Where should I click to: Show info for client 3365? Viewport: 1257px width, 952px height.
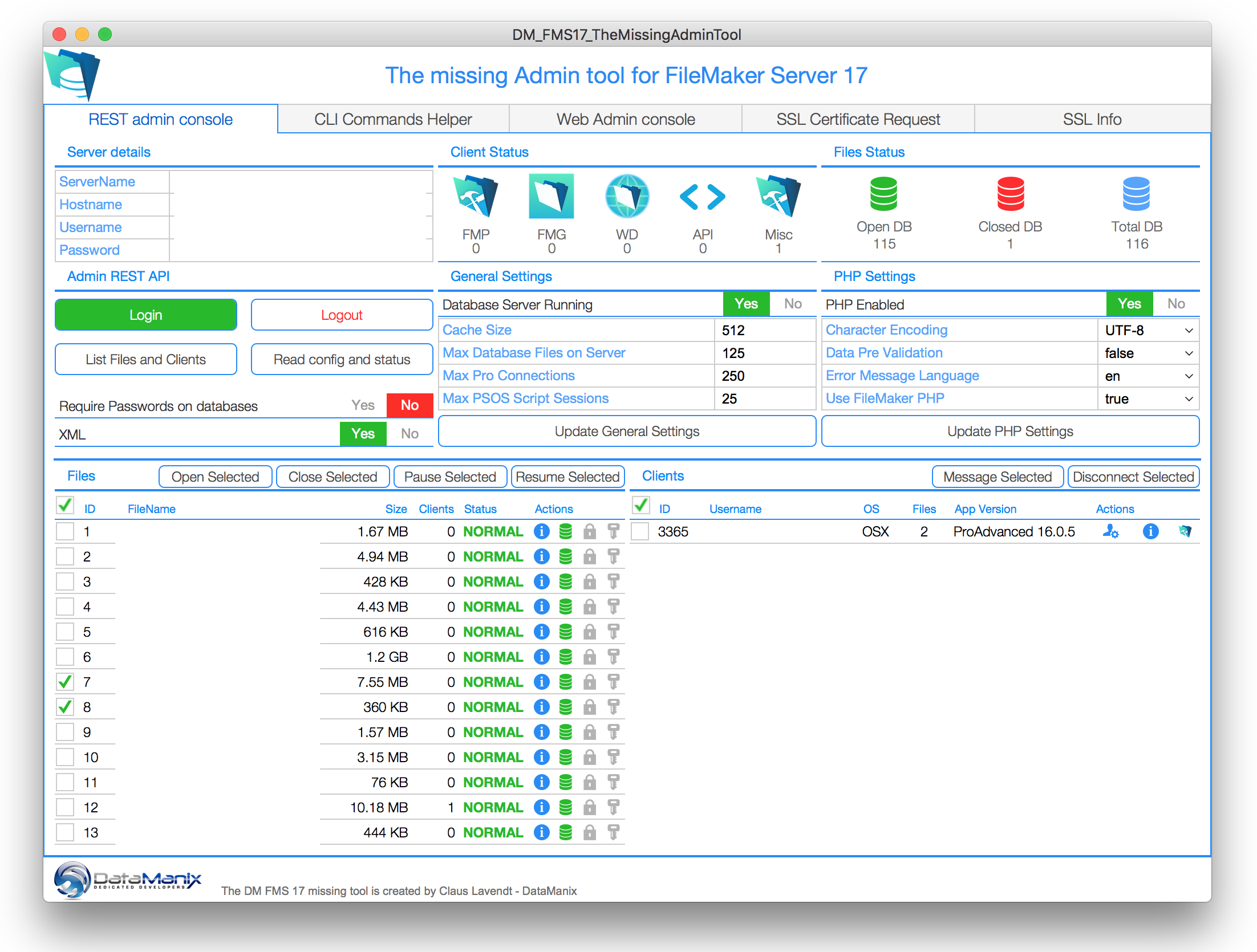[1151, 531]
